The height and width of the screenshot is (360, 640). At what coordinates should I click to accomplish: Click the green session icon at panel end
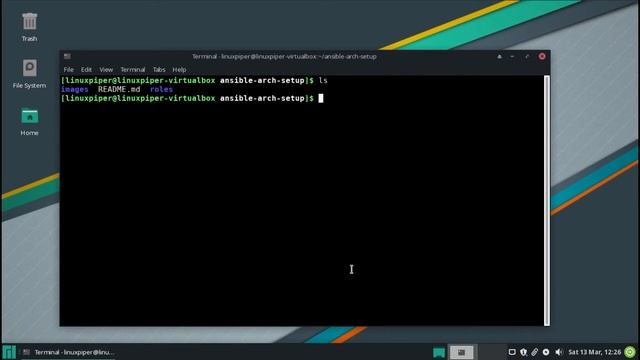630,352
